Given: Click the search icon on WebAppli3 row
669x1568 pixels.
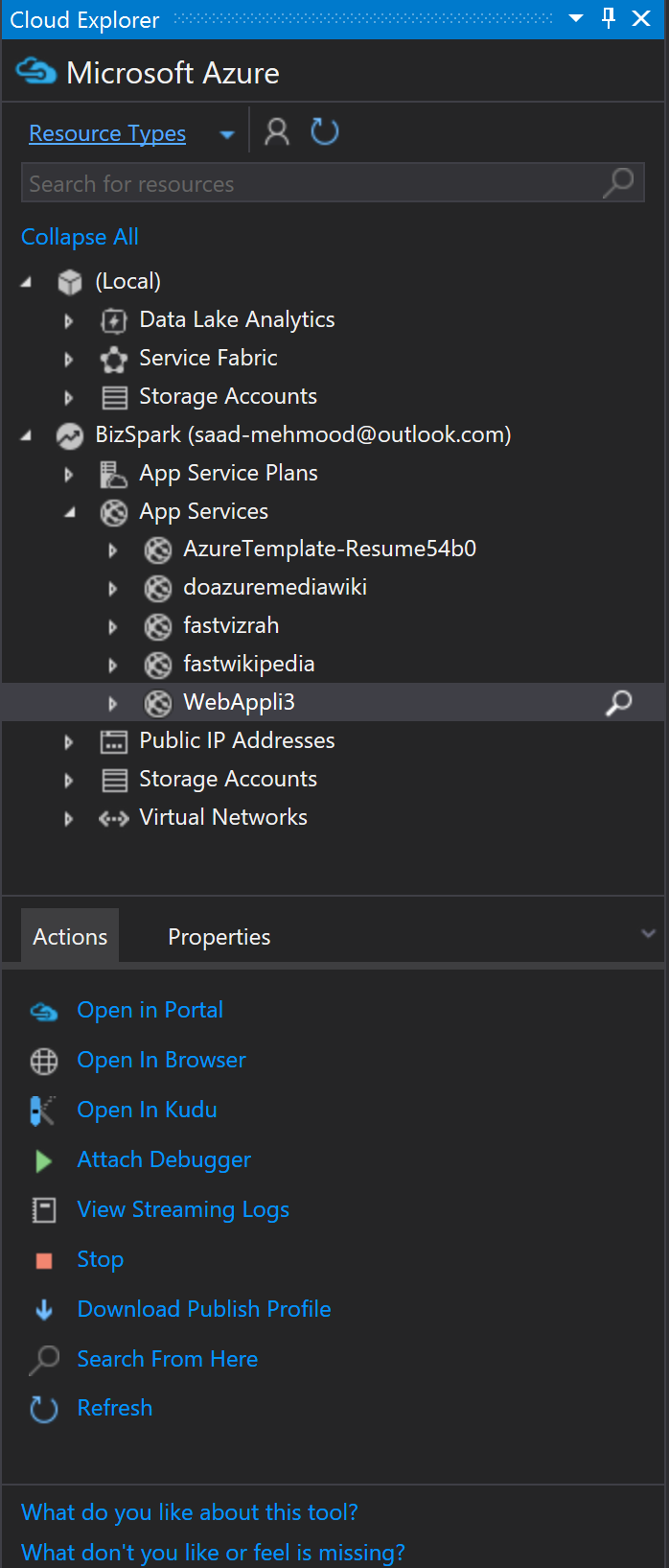Looking at the screenshot, I should pyautogui.click(x=619, y=703).
